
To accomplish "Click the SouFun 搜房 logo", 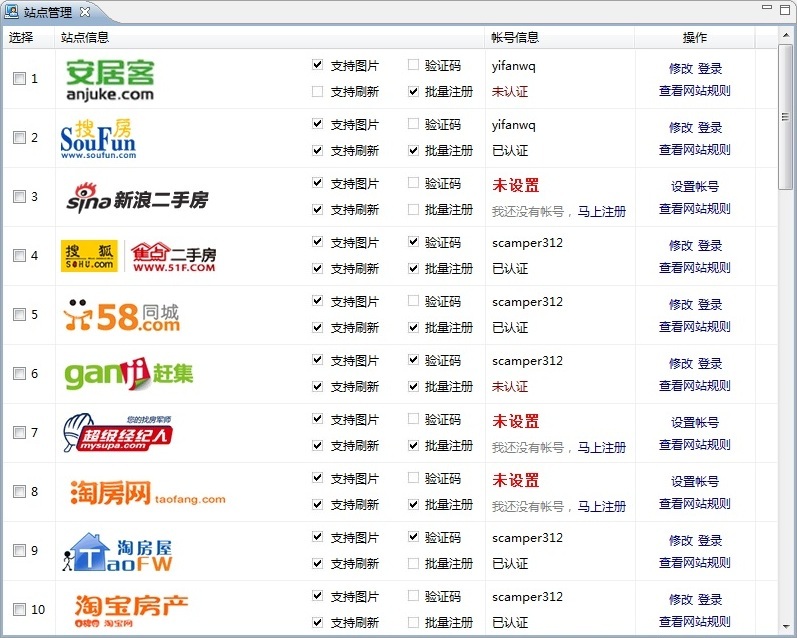I will 98,139.
